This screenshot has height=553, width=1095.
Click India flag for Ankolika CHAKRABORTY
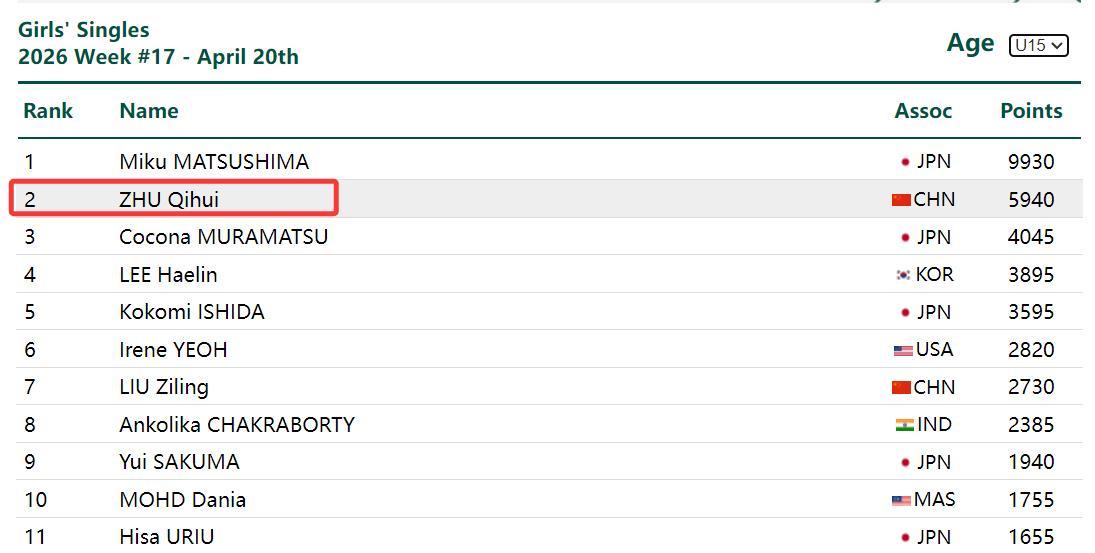(904, 425)
